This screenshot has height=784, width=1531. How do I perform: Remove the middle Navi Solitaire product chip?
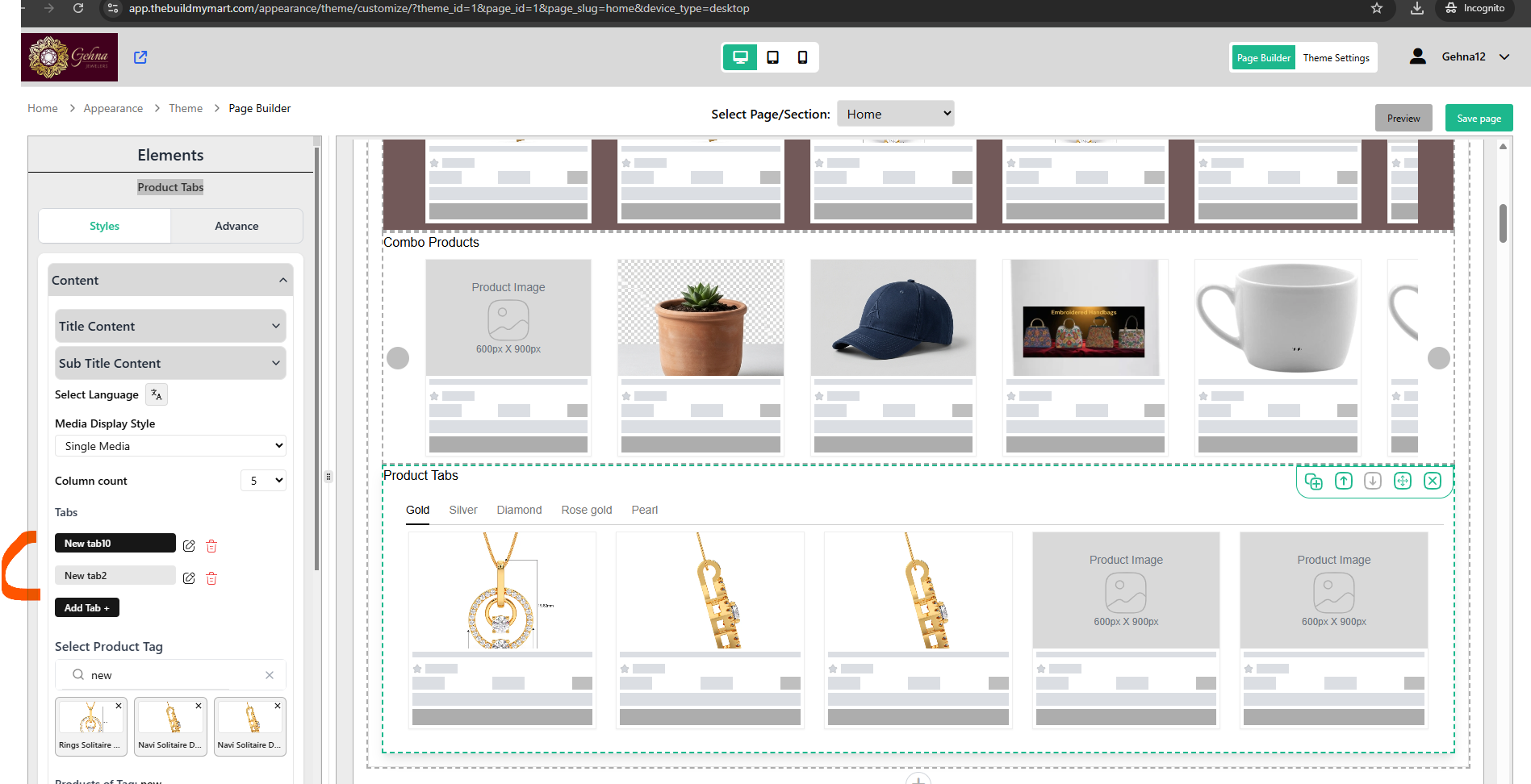(x=199, y=706)
